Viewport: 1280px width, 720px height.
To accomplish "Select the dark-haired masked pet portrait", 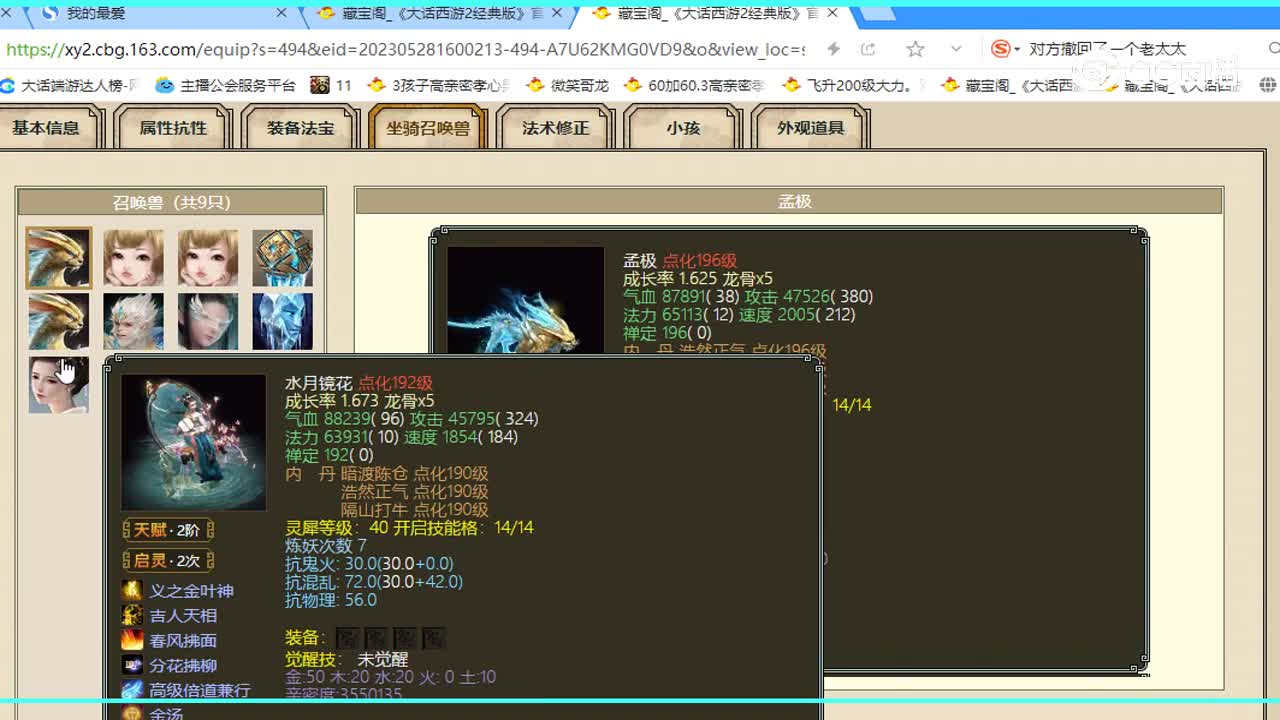I will [208, 321].
